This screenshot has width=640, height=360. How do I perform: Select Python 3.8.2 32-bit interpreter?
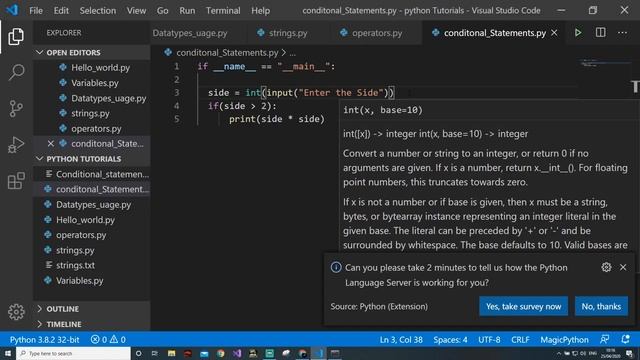[x=44, y=340]
